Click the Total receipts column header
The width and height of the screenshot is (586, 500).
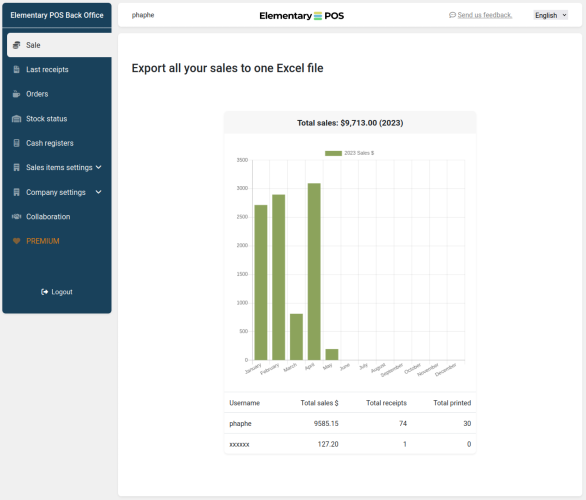386,403
